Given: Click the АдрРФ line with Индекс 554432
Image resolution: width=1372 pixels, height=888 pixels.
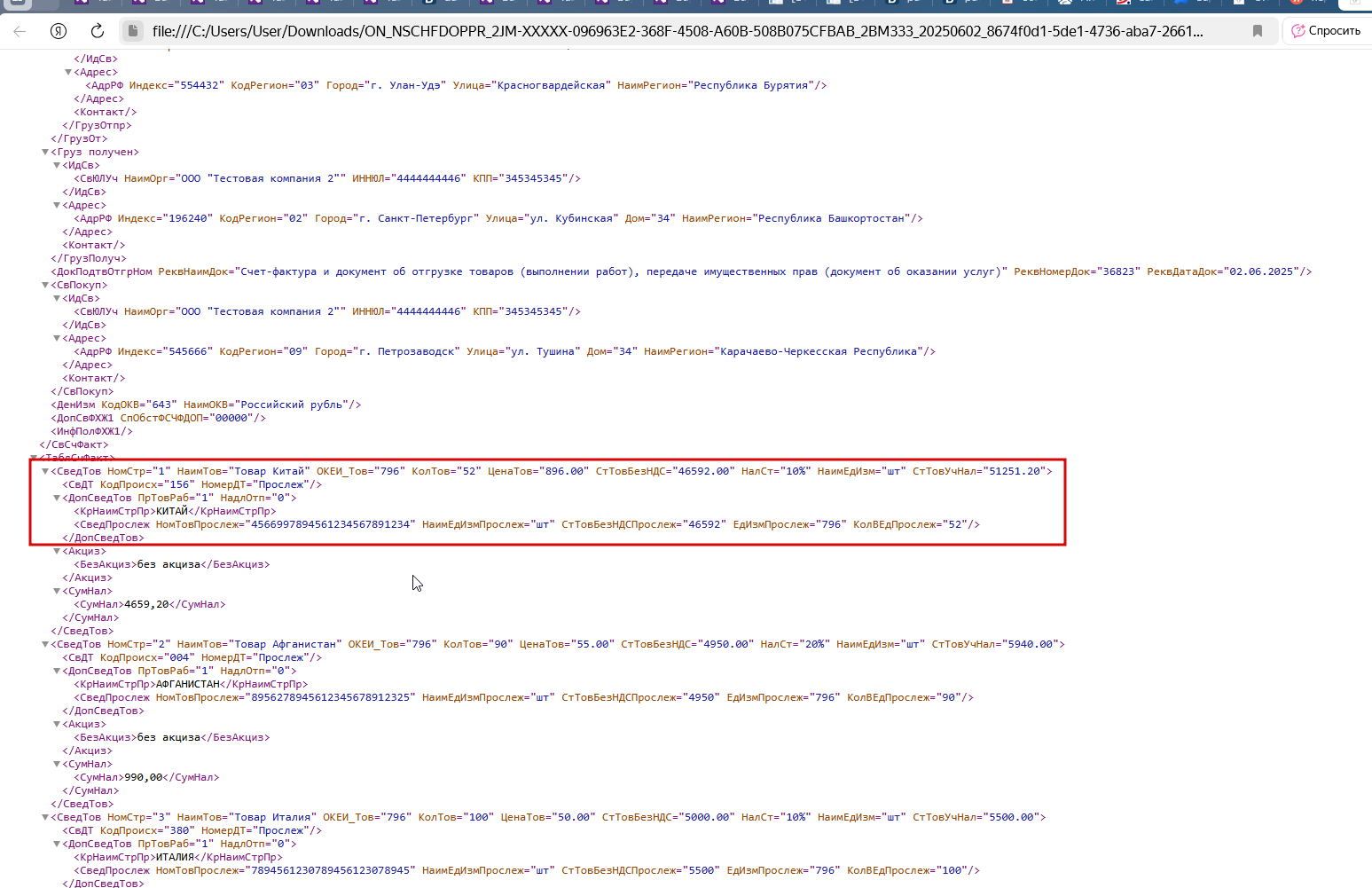Looking at the screenshot, I should click(x=456, y=86).
